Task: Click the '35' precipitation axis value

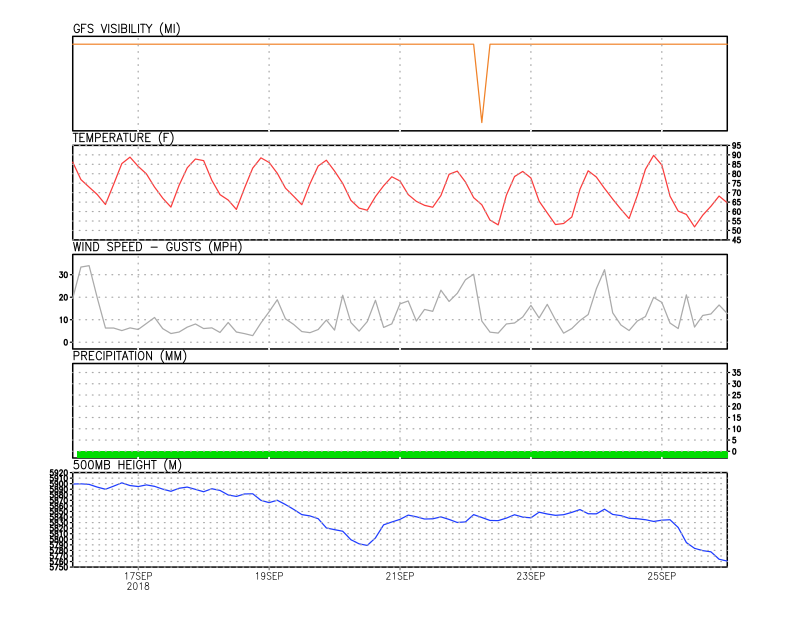Action: coord(736,373)
